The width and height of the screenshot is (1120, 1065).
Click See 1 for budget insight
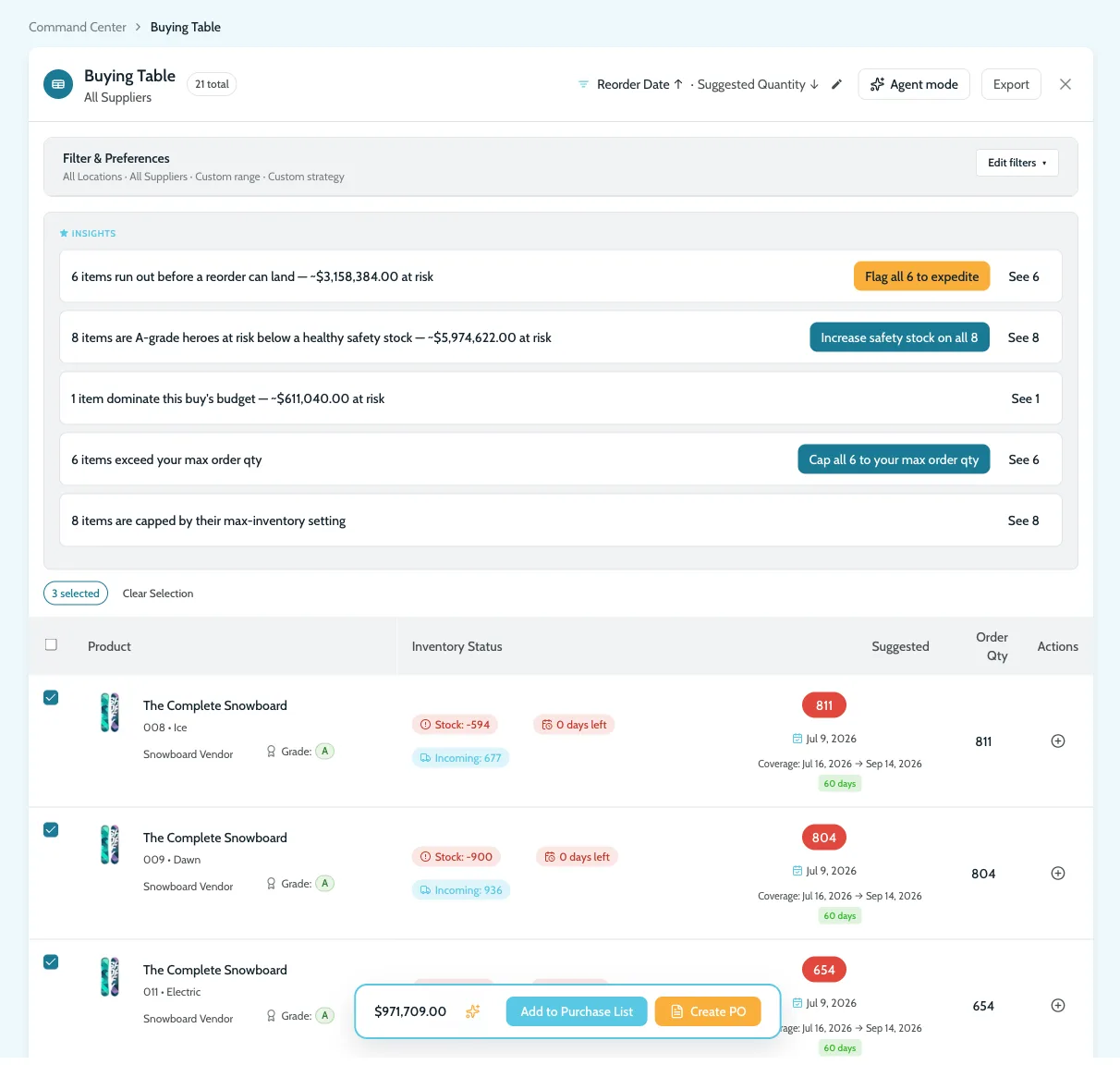1025,398
